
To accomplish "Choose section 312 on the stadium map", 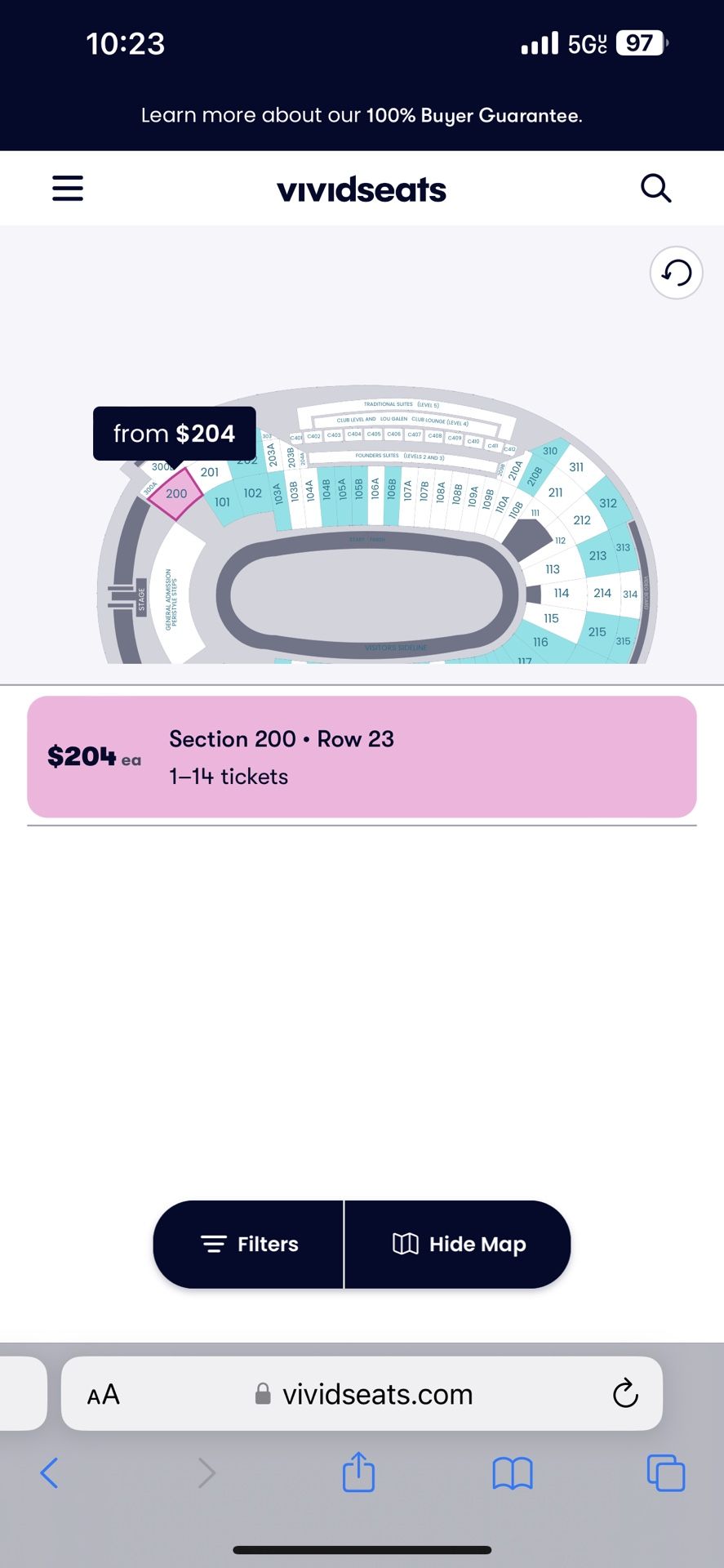I will pyautogui.click(x=608, y=503).
